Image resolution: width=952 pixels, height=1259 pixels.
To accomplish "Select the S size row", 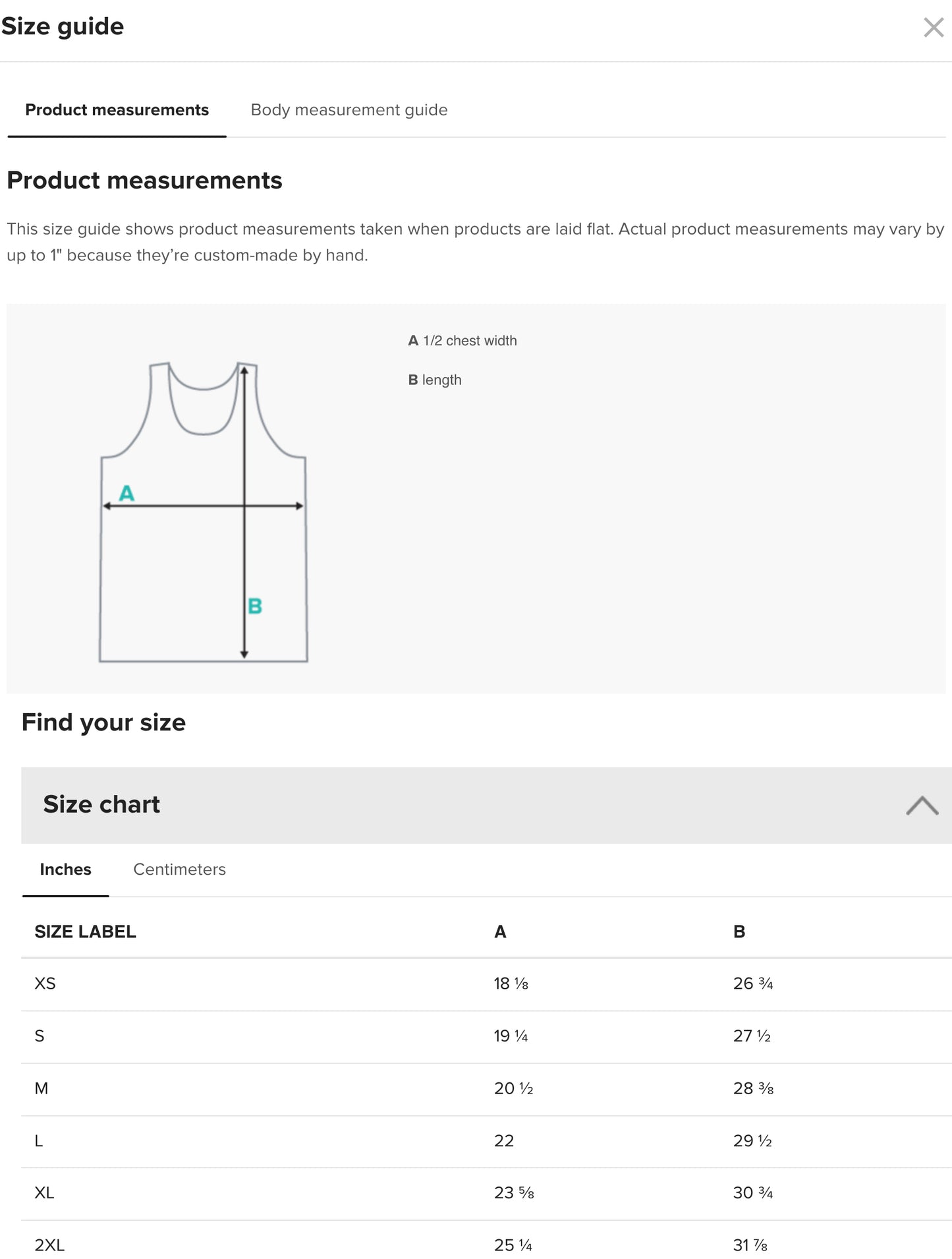I will point(40,1036).
